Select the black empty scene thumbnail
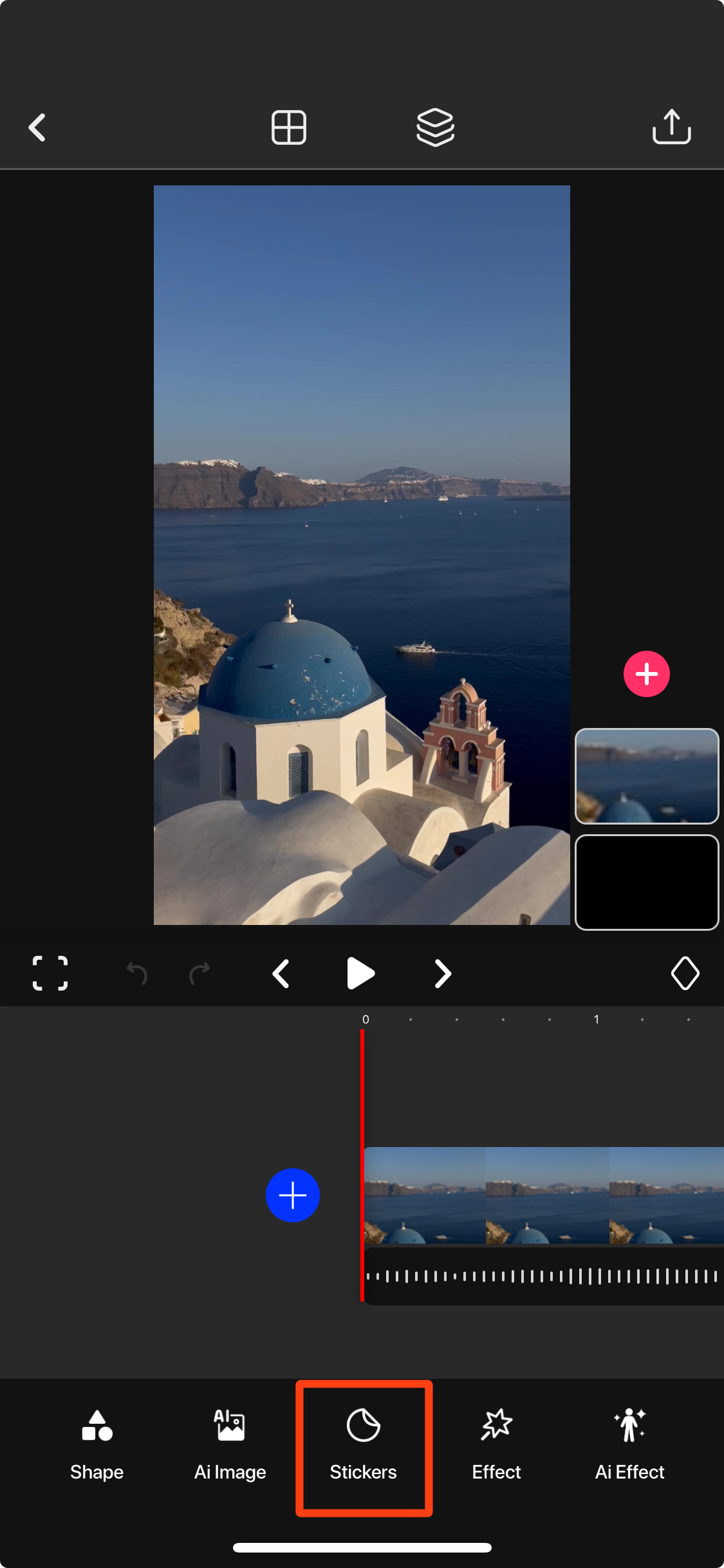 tap(646, 882)
